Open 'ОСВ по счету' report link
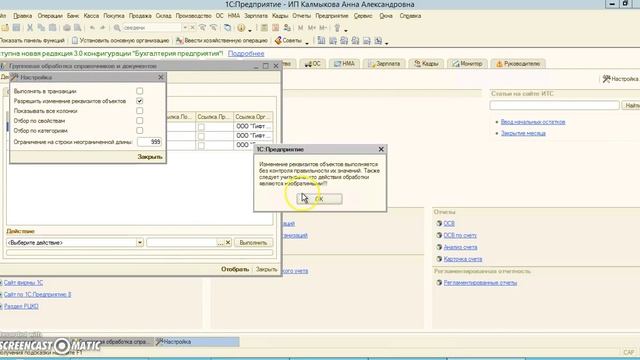 pos(460,236)
